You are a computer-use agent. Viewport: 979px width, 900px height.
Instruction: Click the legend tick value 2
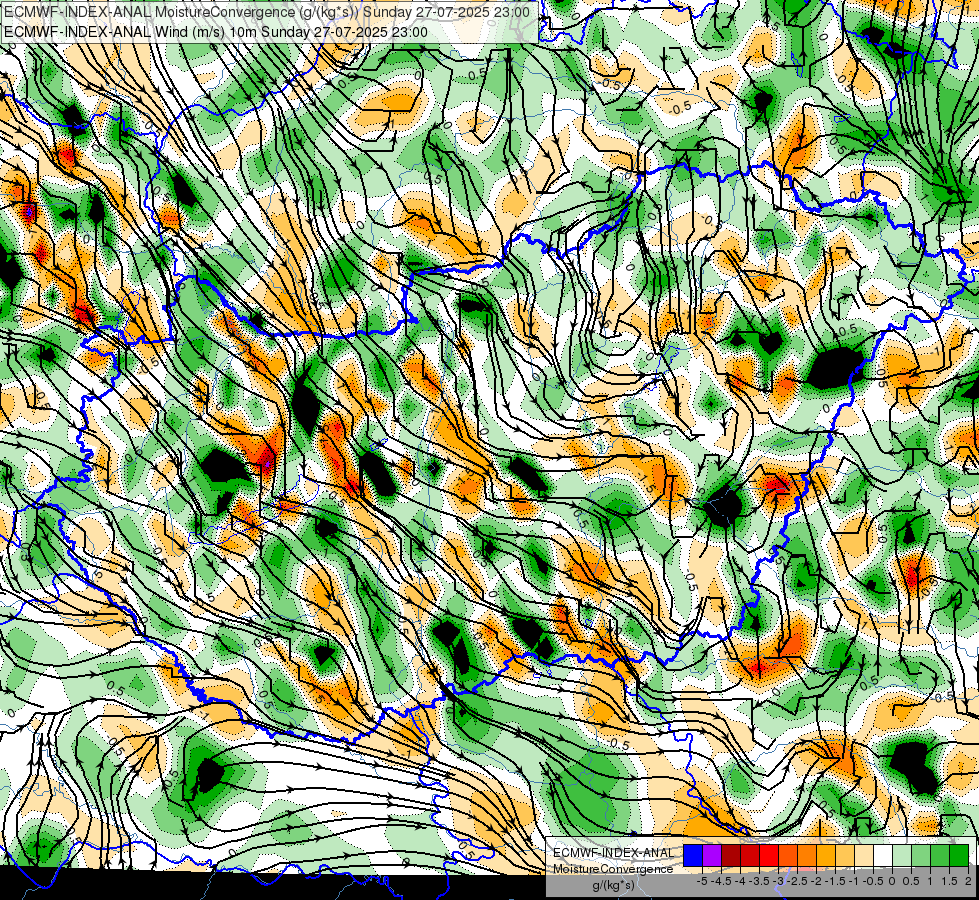968,881
